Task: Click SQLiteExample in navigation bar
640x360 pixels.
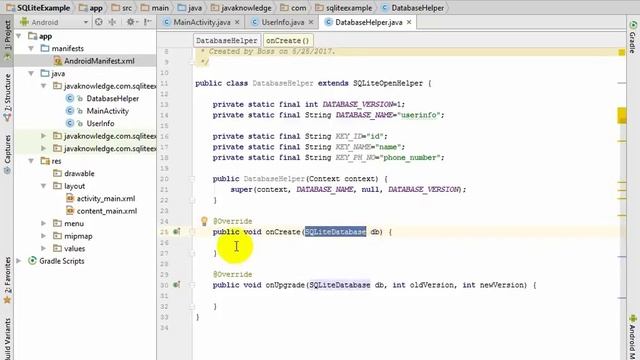Action: [38, 8]
